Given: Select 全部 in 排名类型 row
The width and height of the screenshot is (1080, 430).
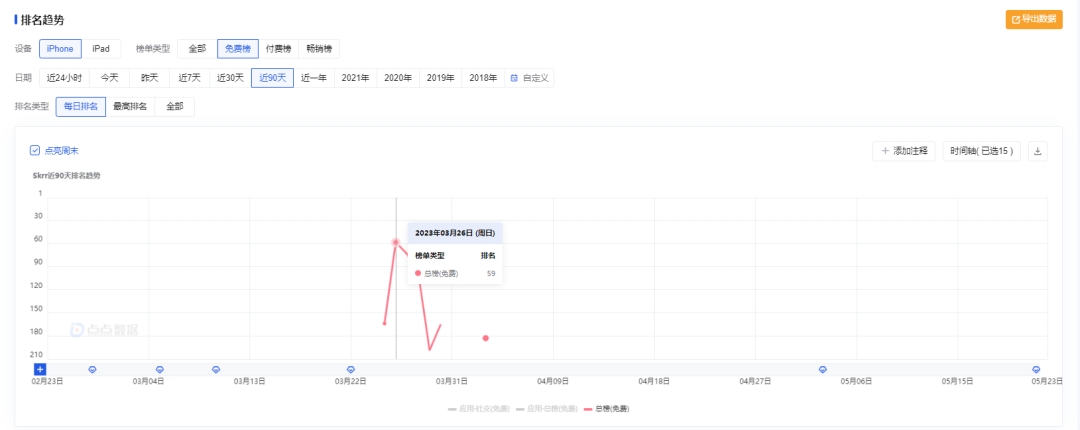Looking at the screenshot, I should pyautogui.click(x=174, y=107).
